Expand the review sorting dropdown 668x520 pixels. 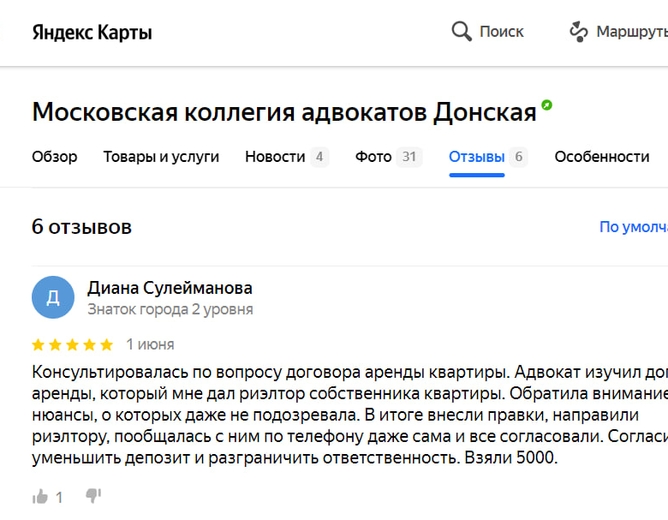tap(633, 227)
